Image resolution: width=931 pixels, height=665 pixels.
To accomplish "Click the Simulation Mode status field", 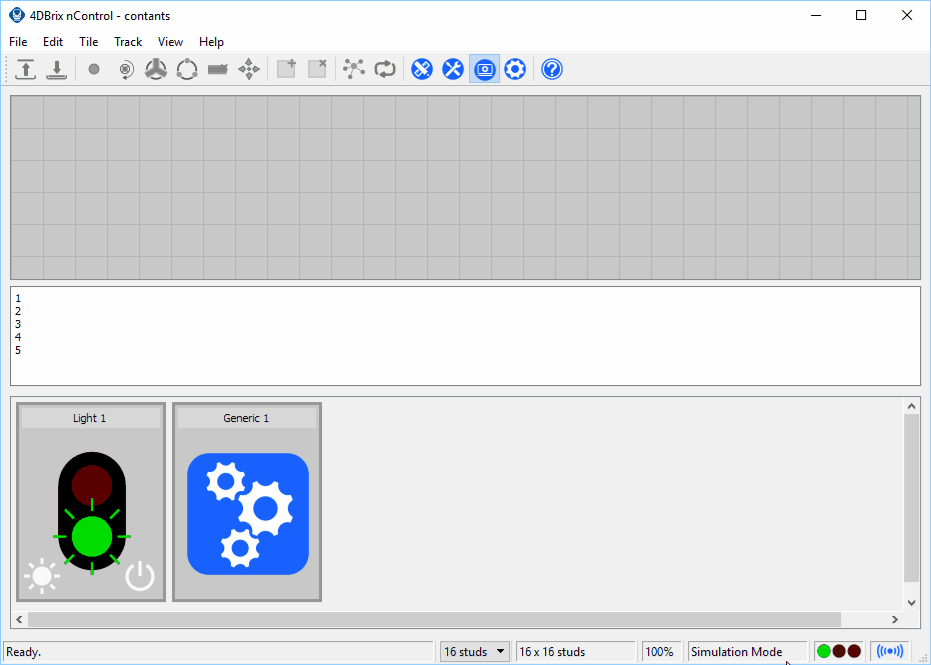I will point(748,652).
